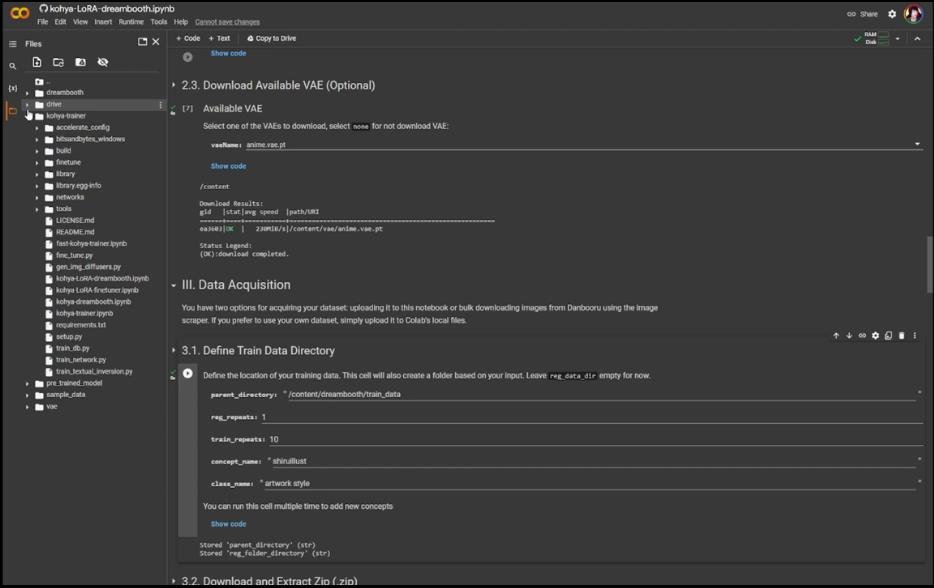The width and height of the screenshot is (934, 588).
Task: Copy the selected cell
Action: [x=889, y=336]
